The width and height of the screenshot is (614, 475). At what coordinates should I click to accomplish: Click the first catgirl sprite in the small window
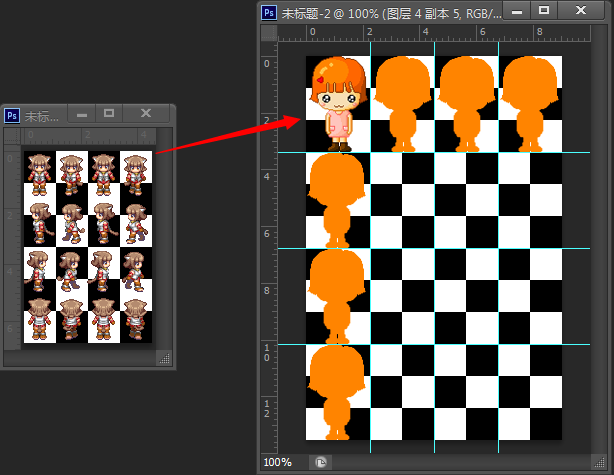[39, 175]
